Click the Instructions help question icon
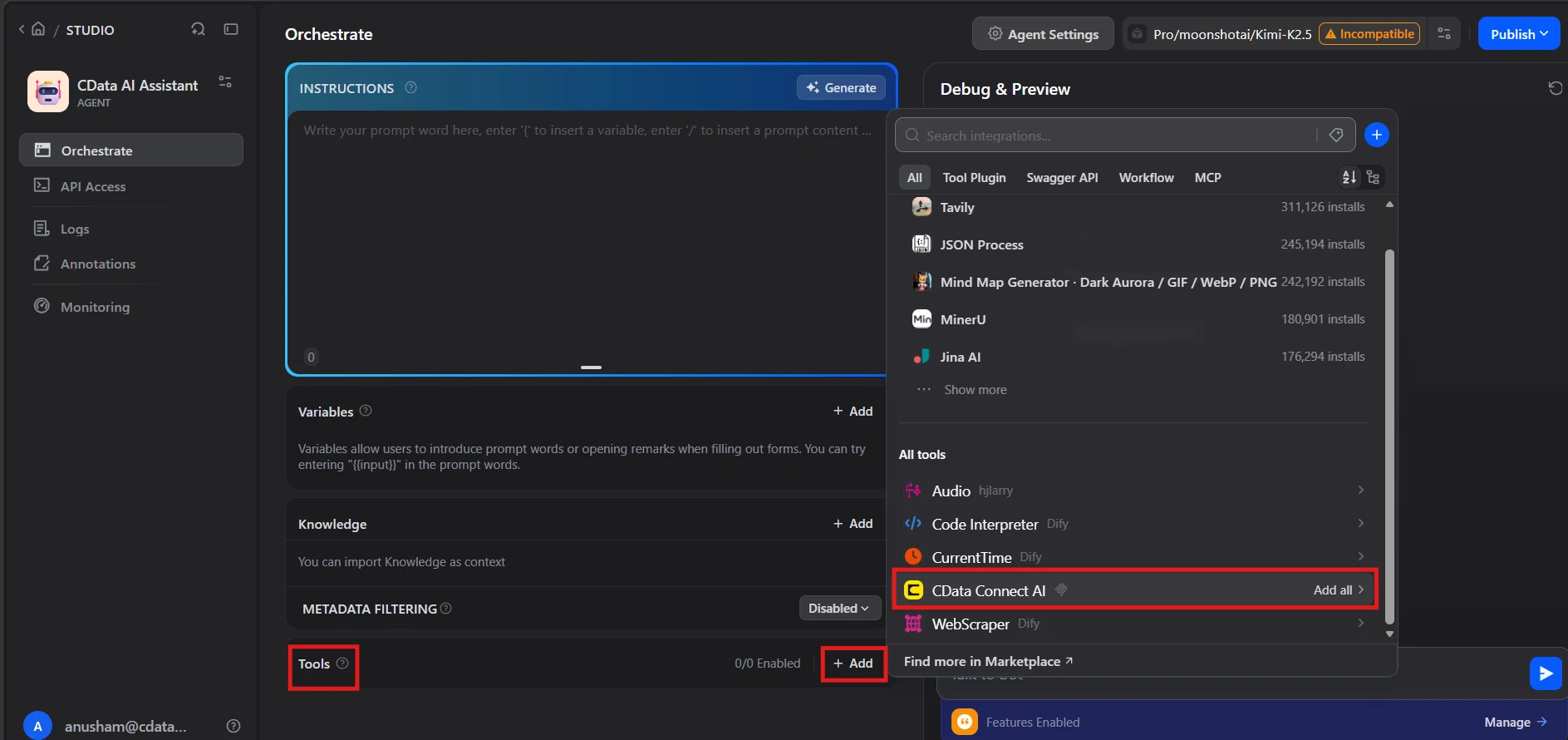This screenshot has width=1568, height=740. pos(410,87)
